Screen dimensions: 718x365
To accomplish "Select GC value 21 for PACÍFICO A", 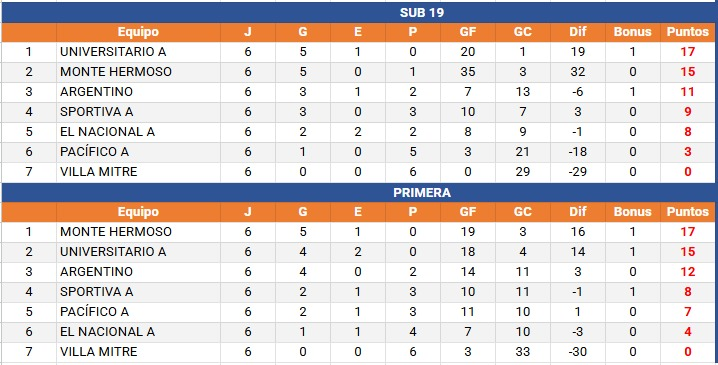I will pos(523,152).
